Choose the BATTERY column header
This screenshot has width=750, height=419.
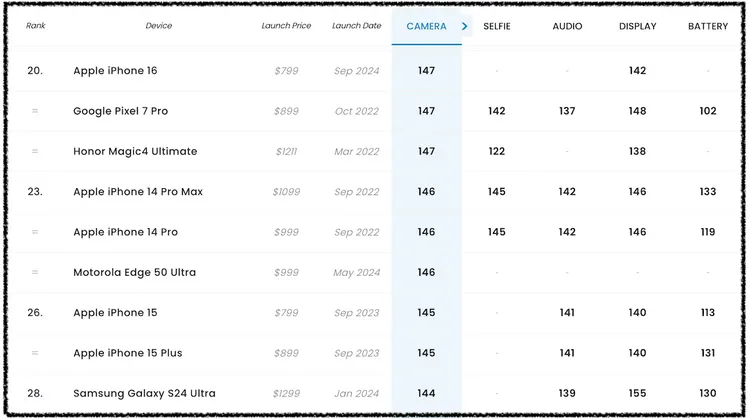pyautogui.click(x=708, y=27)
